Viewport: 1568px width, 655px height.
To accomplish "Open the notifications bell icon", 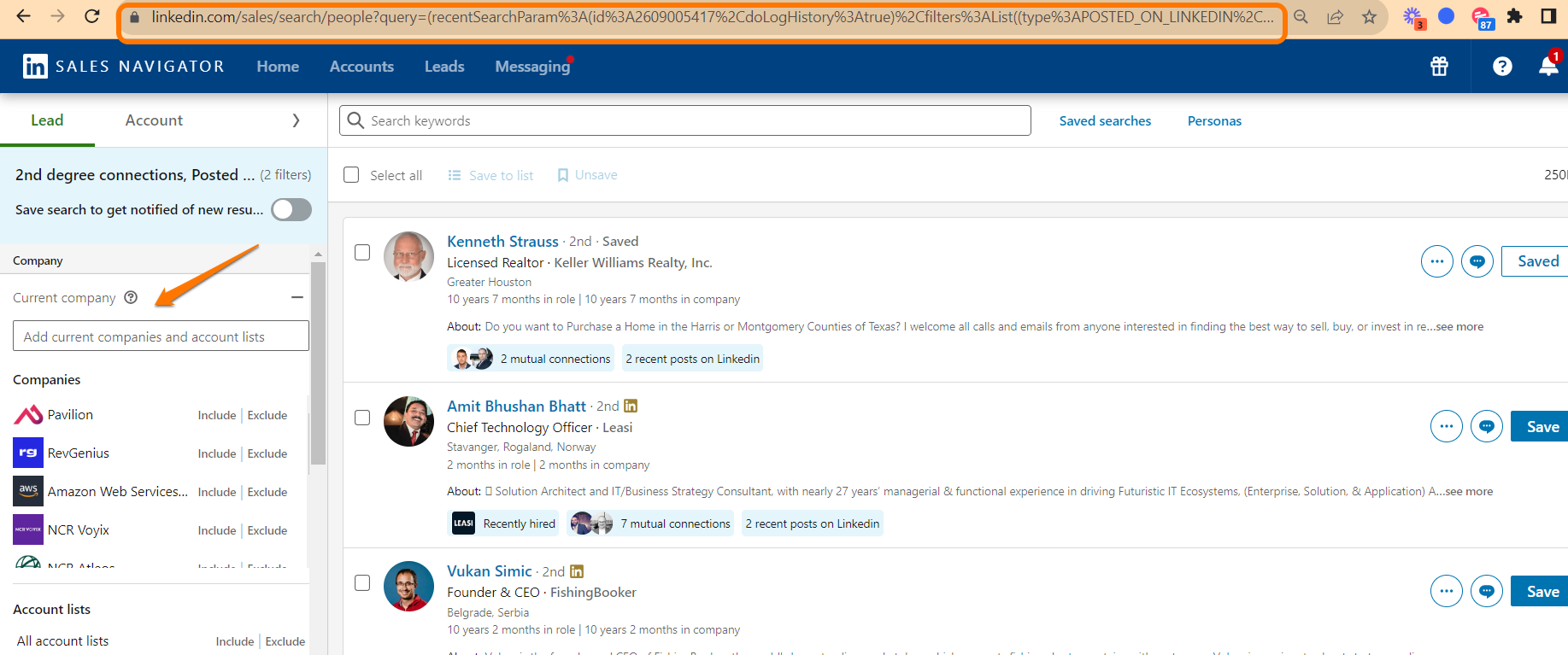I will point(1547,67).
